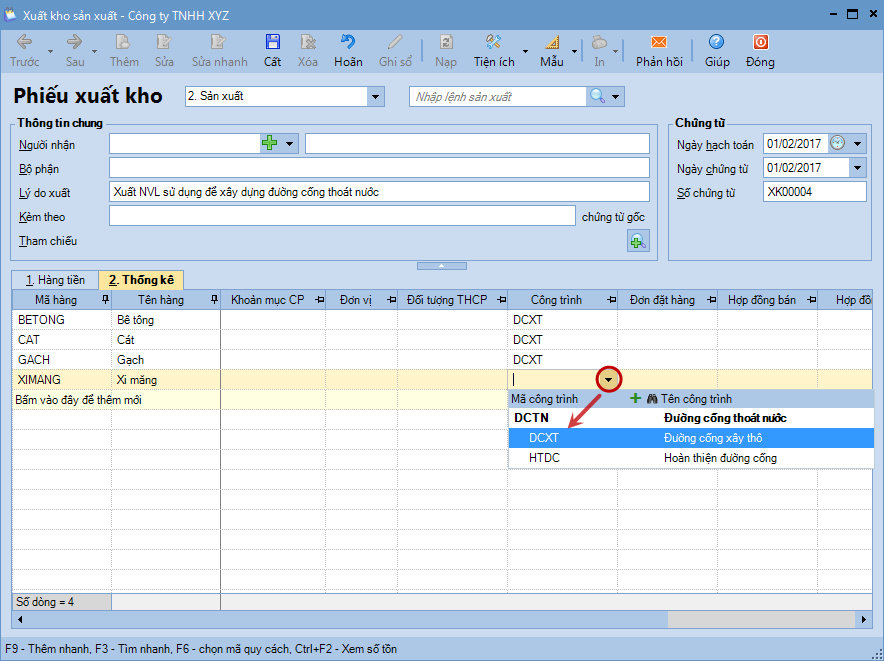884x661 pixels.
Task: Click the Mẫu template icon
Action: click(551, 43)
